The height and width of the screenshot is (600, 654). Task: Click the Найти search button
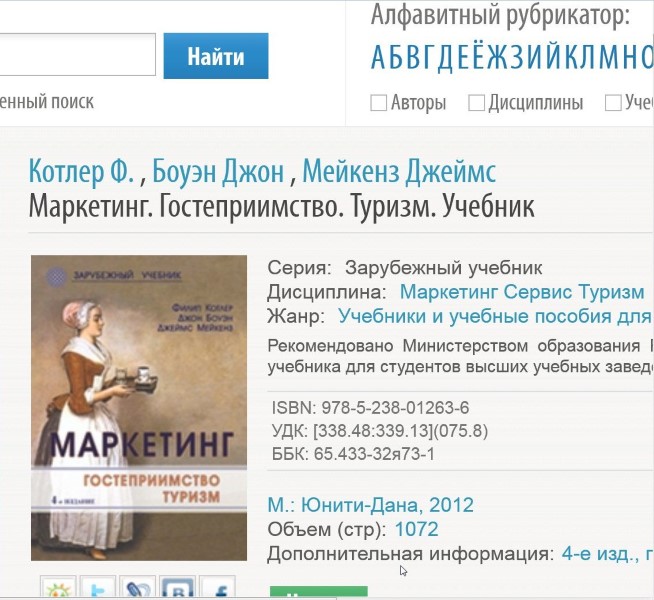[x=216, y=56]
